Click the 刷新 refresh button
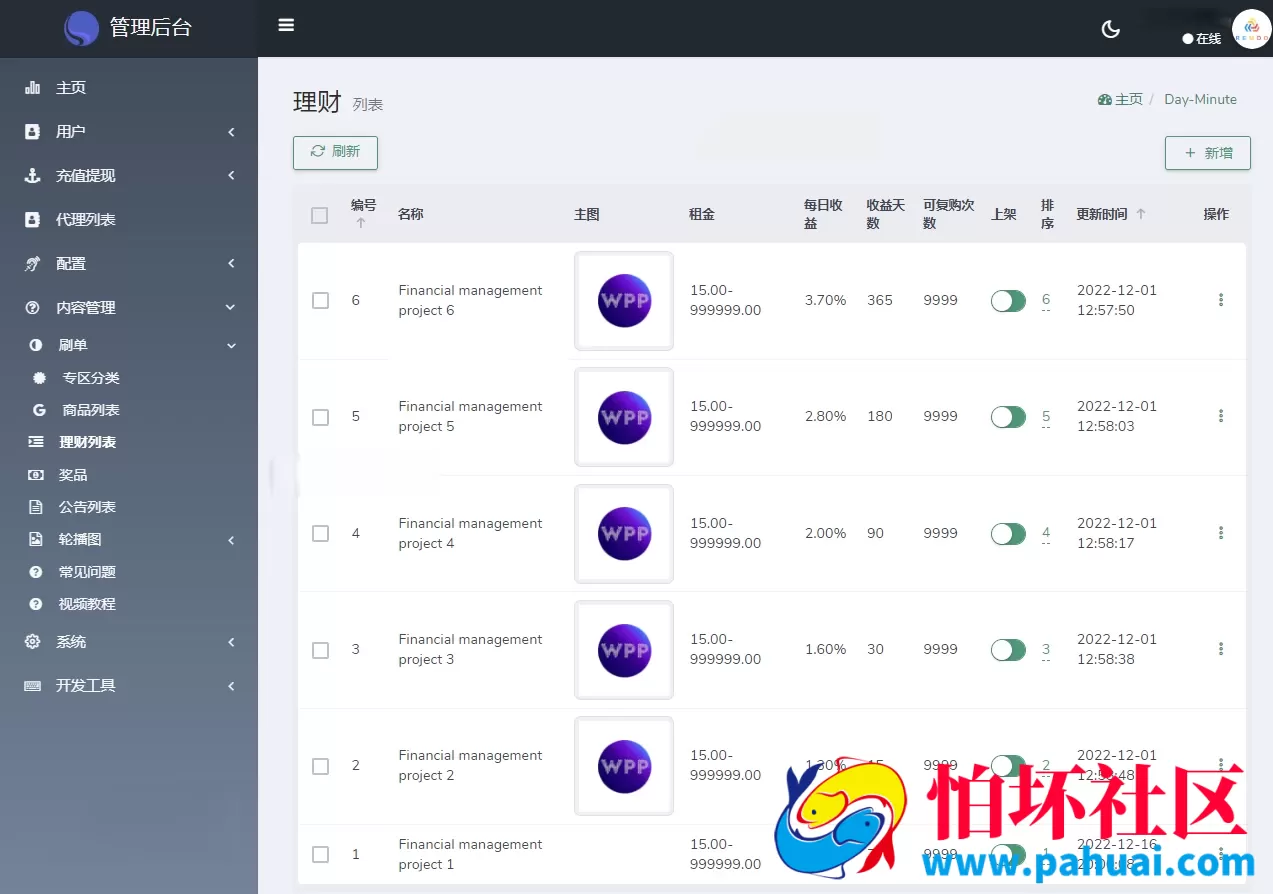The width and height of the screenshot is (1273, 894). (335, 152)
